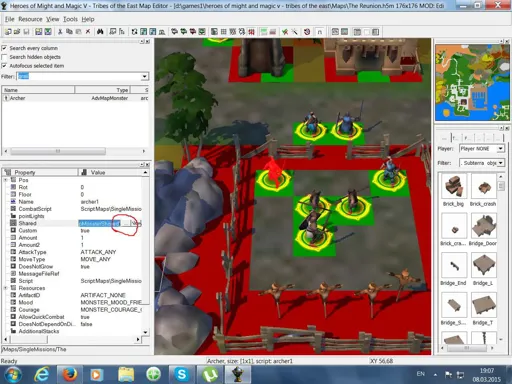Click the scissors cut icon

(60, 32)
